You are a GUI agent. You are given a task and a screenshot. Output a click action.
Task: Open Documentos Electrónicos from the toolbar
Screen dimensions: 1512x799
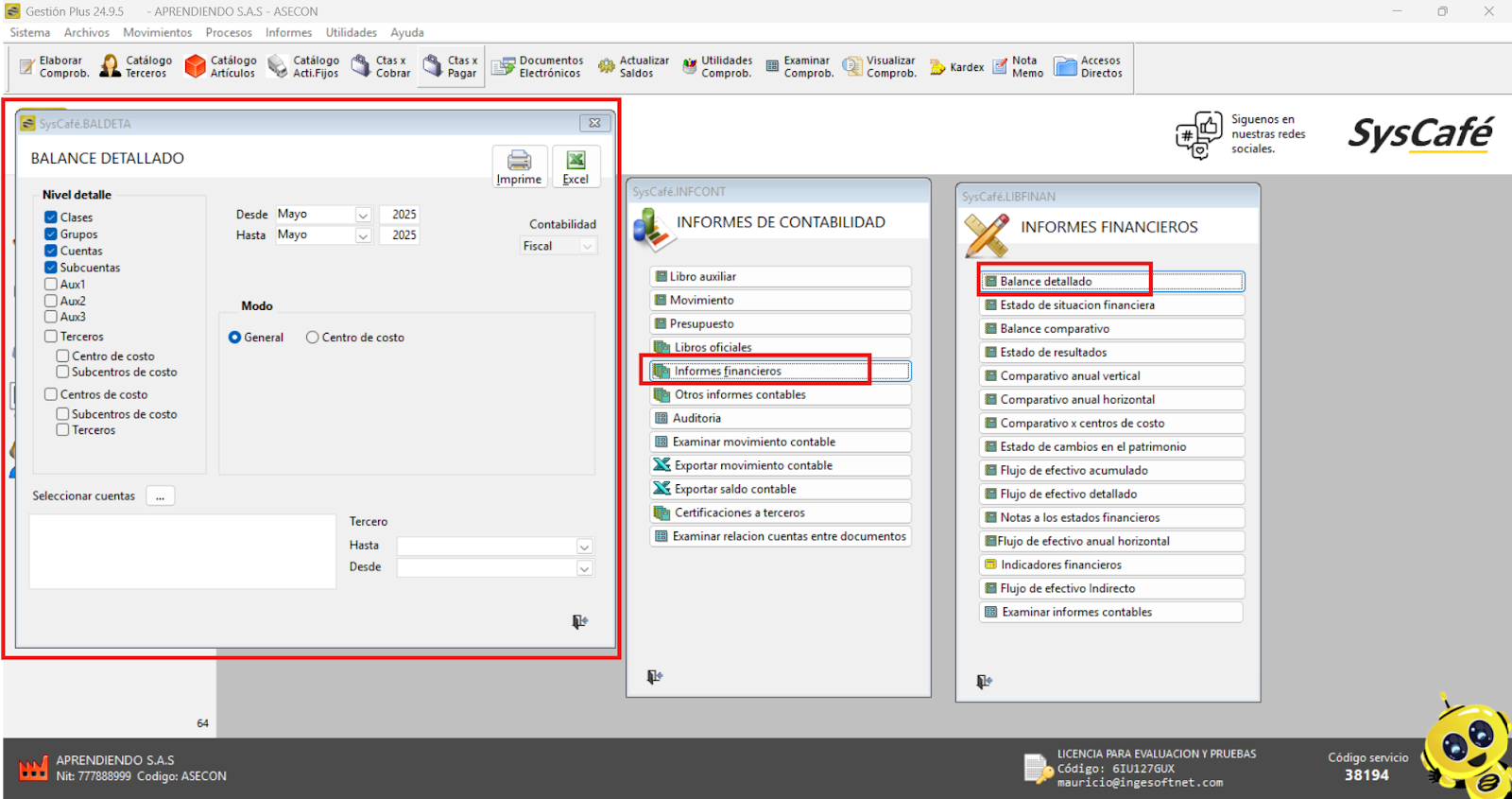pyautogui.click(x=537, y=66)
